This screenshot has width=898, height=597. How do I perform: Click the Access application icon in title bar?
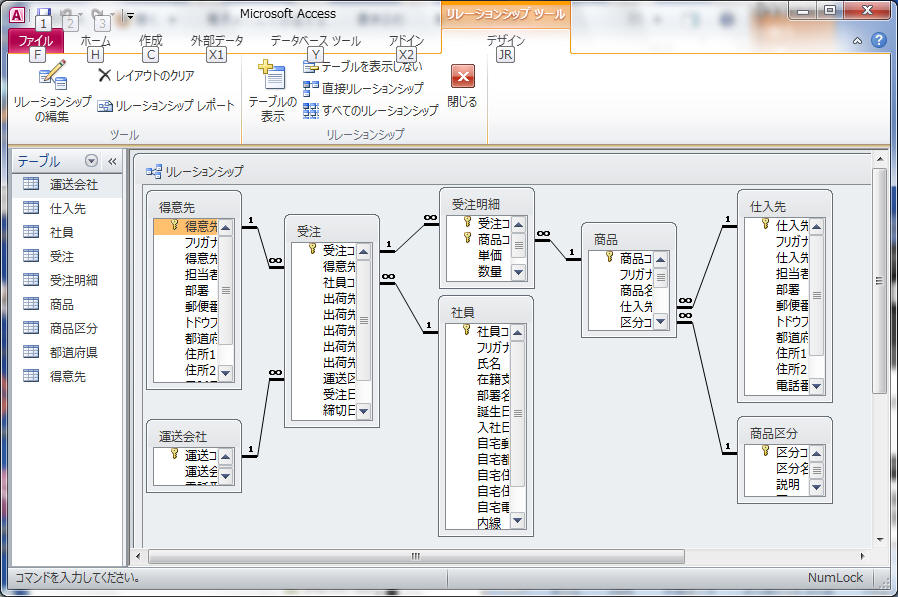click(x=17, y=15)
